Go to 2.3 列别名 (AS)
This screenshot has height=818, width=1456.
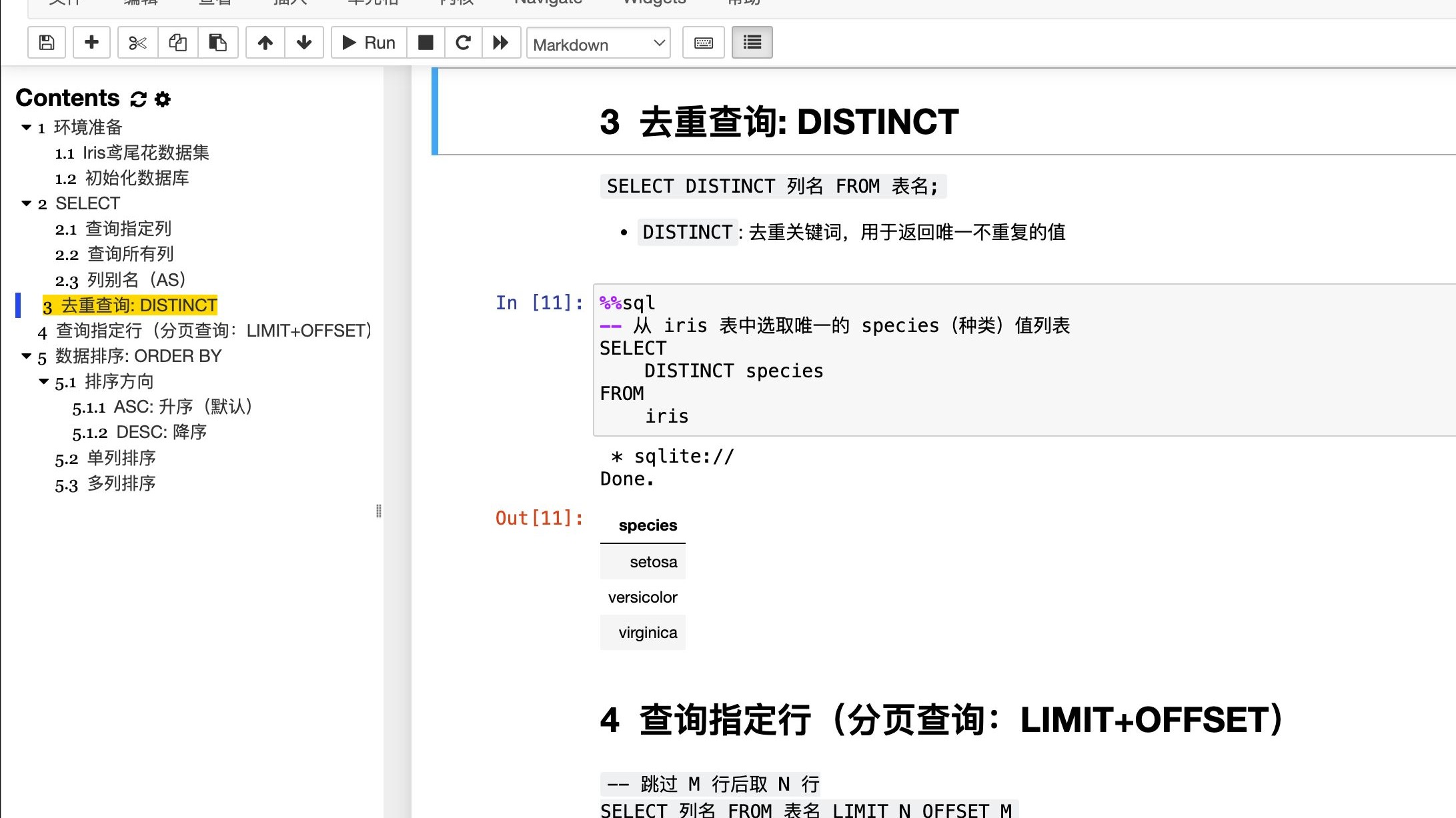[x=121, y=280]
